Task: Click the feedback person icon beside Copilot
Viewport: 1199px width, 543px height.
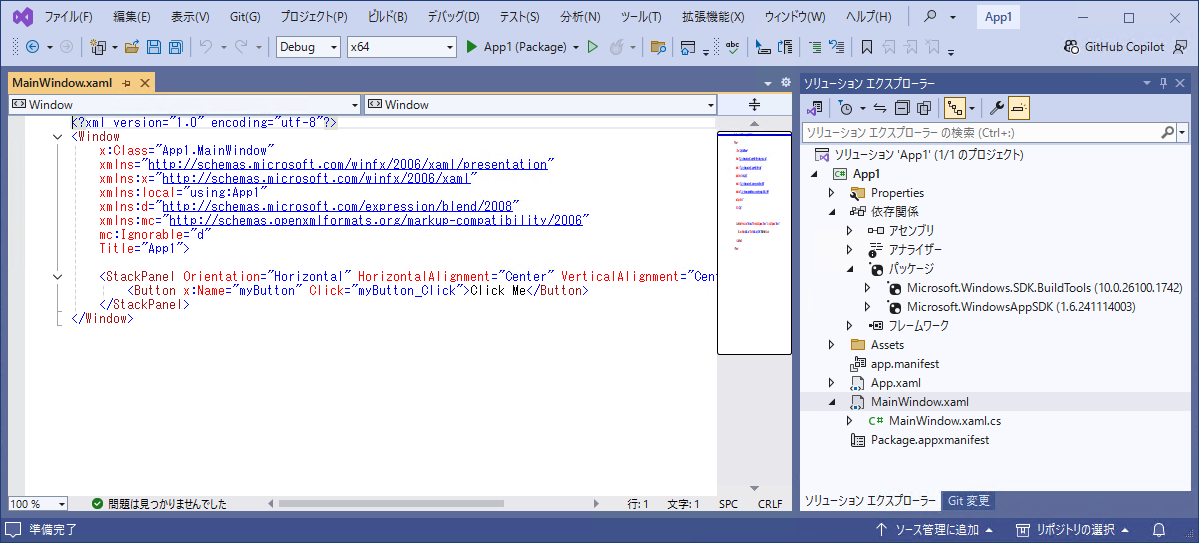Action: click(1178, 47)
